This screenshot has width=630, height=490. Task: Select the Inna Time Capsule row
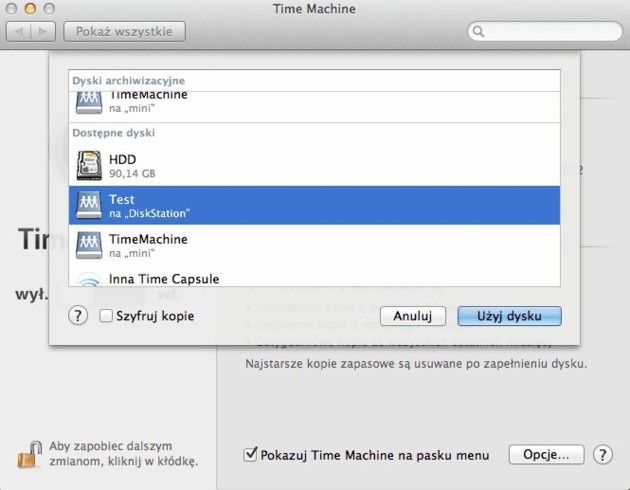pos(314,276)
